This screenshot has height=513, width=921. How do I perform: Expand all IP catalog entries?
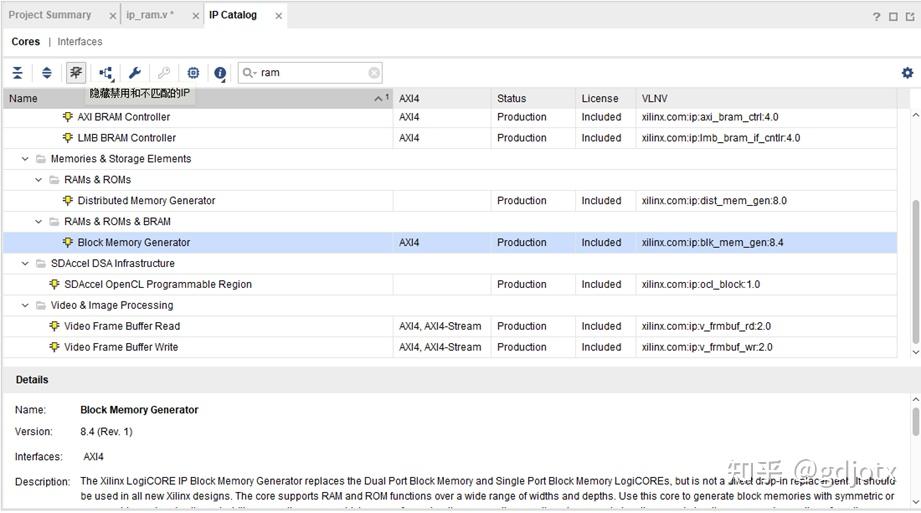click(x=46, y=73)
